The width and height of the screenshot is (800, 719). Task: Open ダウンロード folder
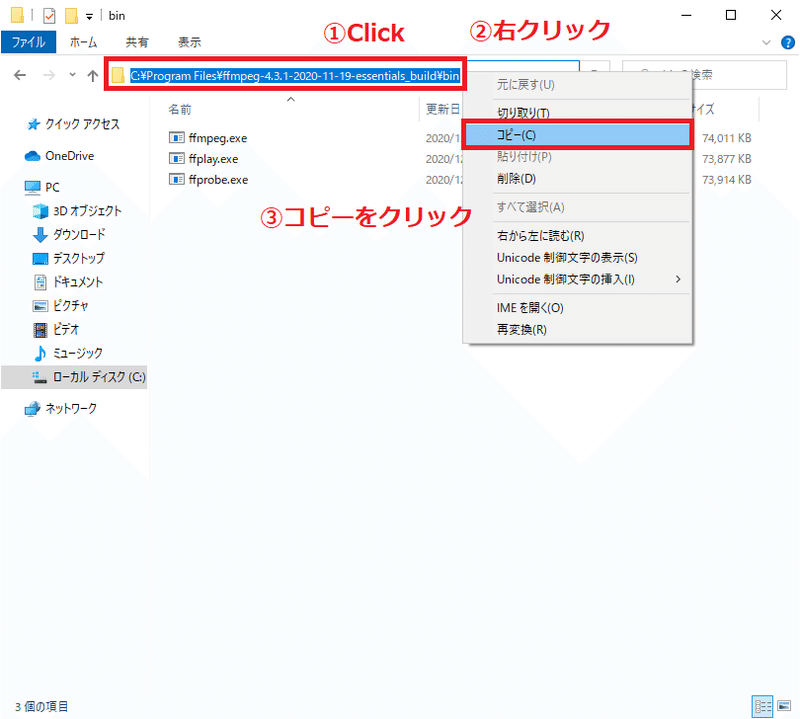79,234
